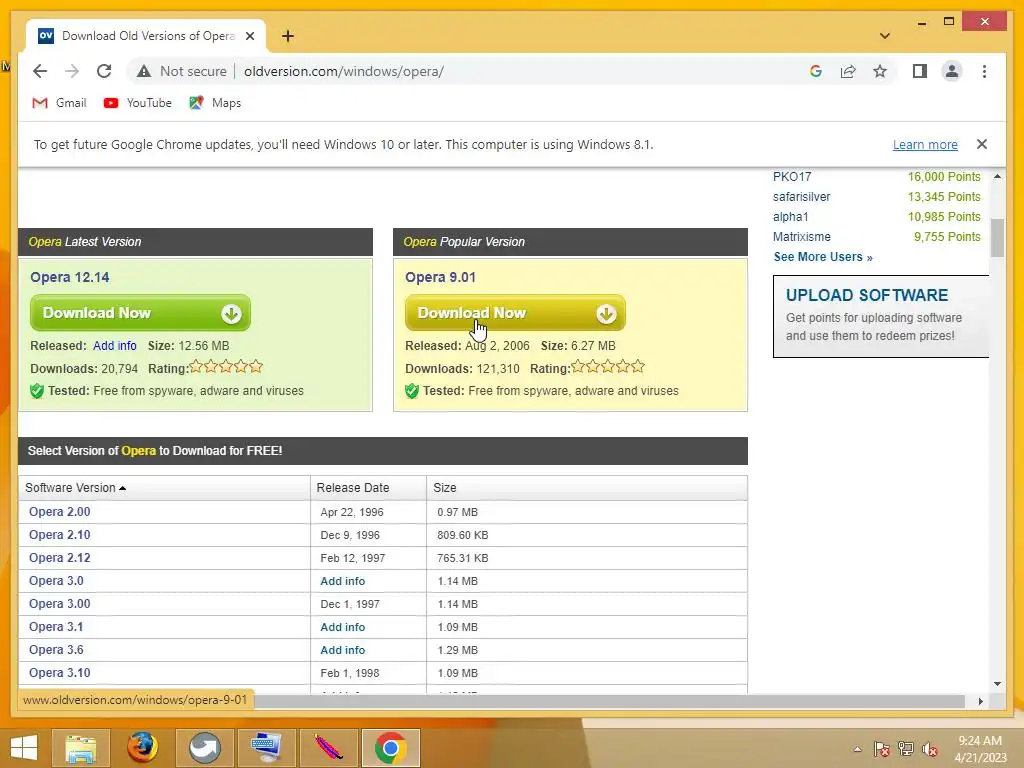Open the Maps bookmark
This screenshot has width=1024, height=768.
pyautogui.click(x=215, y=103)
